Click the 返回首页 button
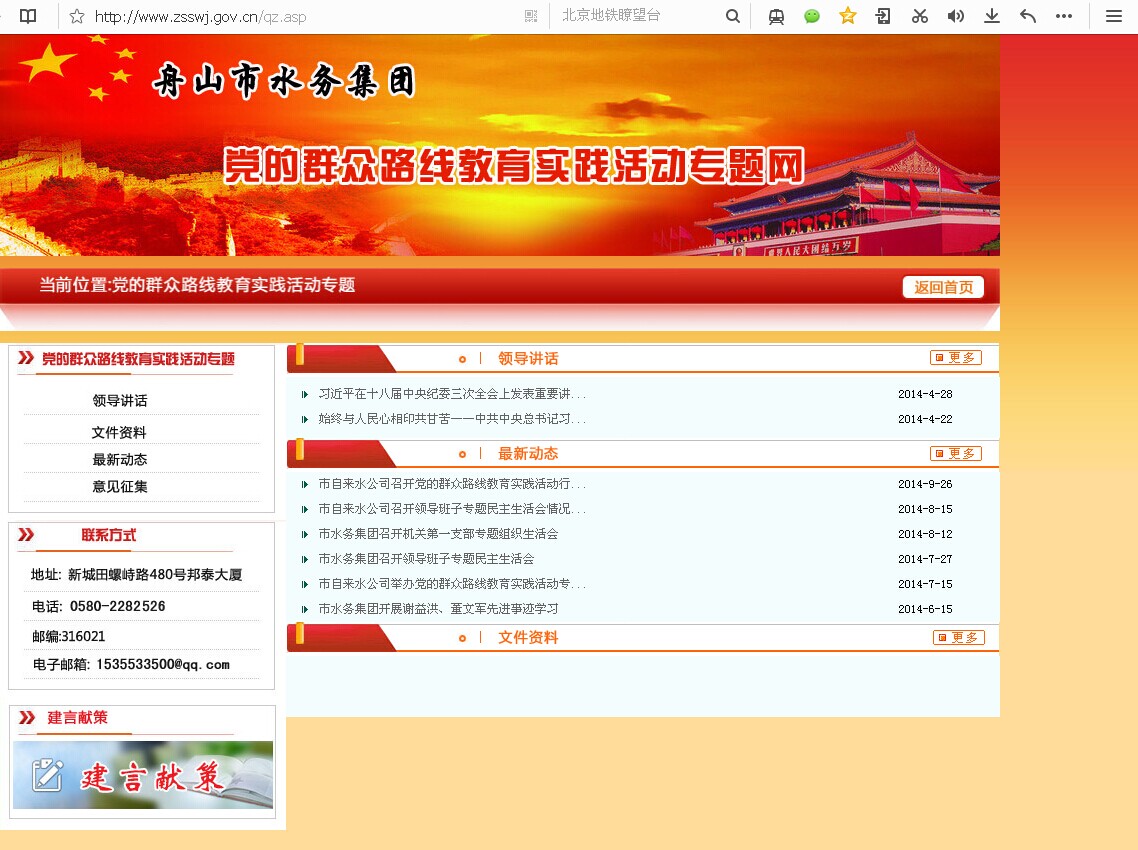This screenshot has width=1138, height=850. click(943, 287)
